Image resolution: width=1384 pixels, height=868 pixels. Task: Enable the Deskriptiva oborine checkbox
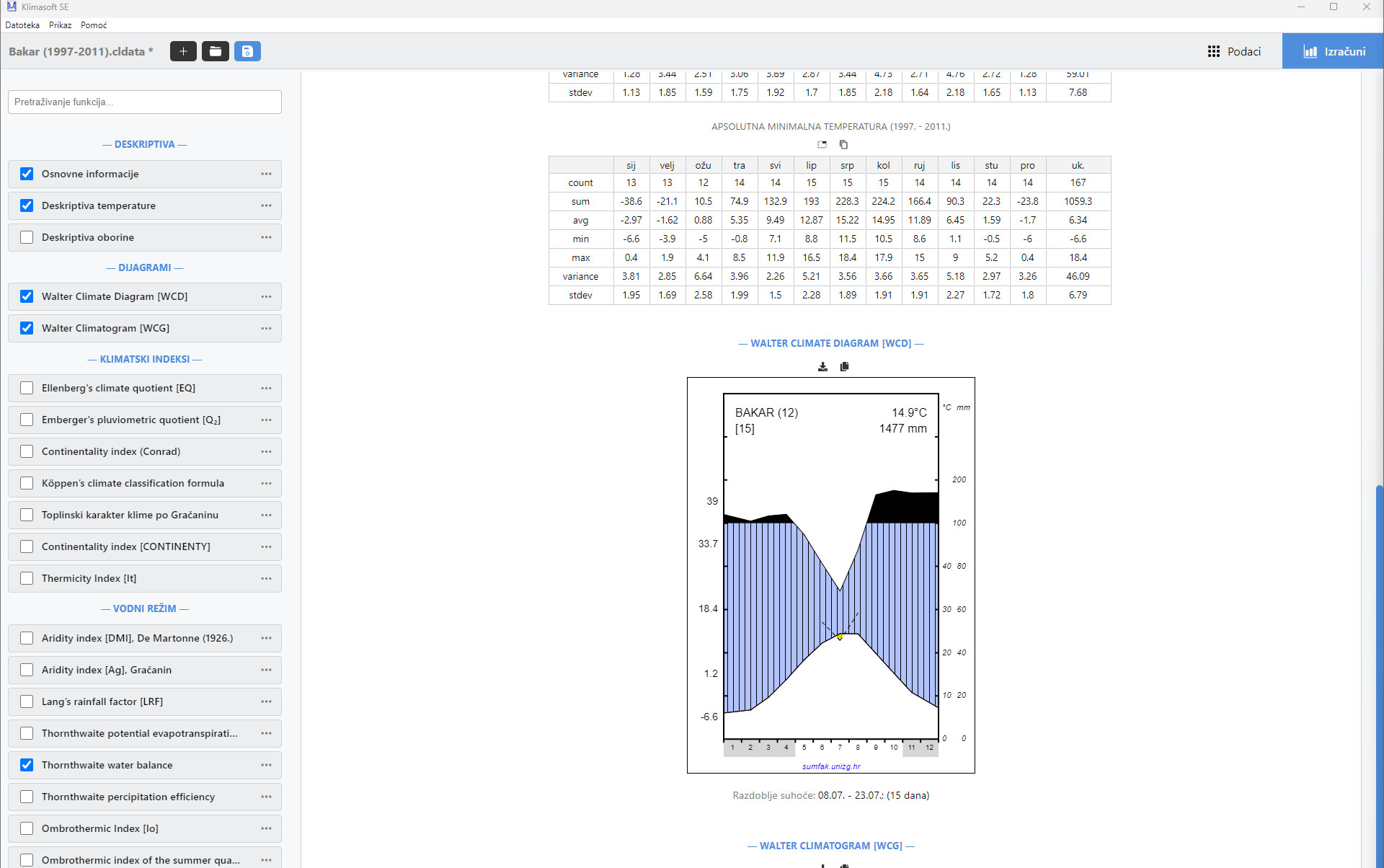[x=27, y=237]
